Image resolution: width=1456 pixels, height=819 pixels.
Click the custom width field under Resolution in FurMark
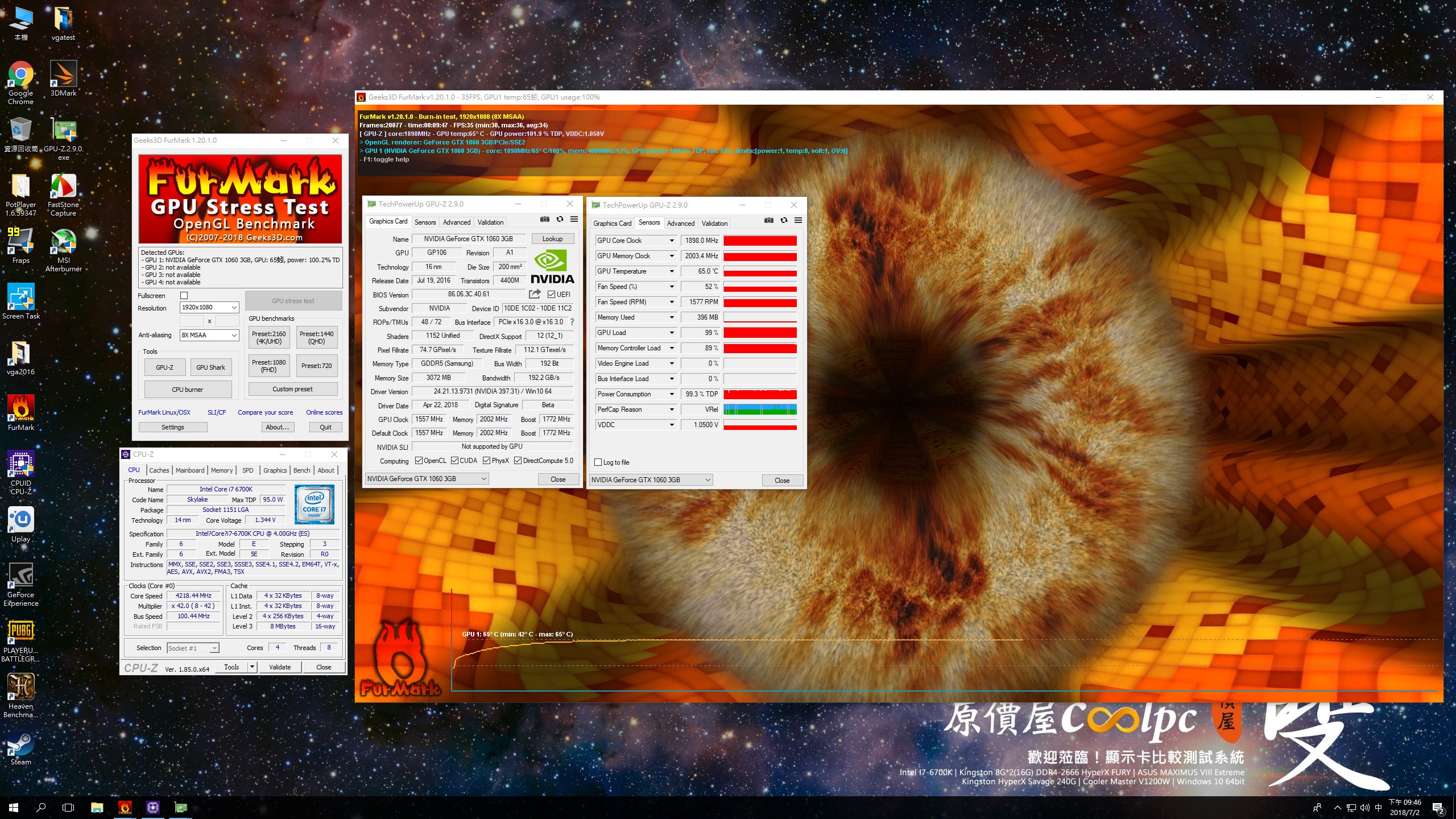click(x=192, y=321)
